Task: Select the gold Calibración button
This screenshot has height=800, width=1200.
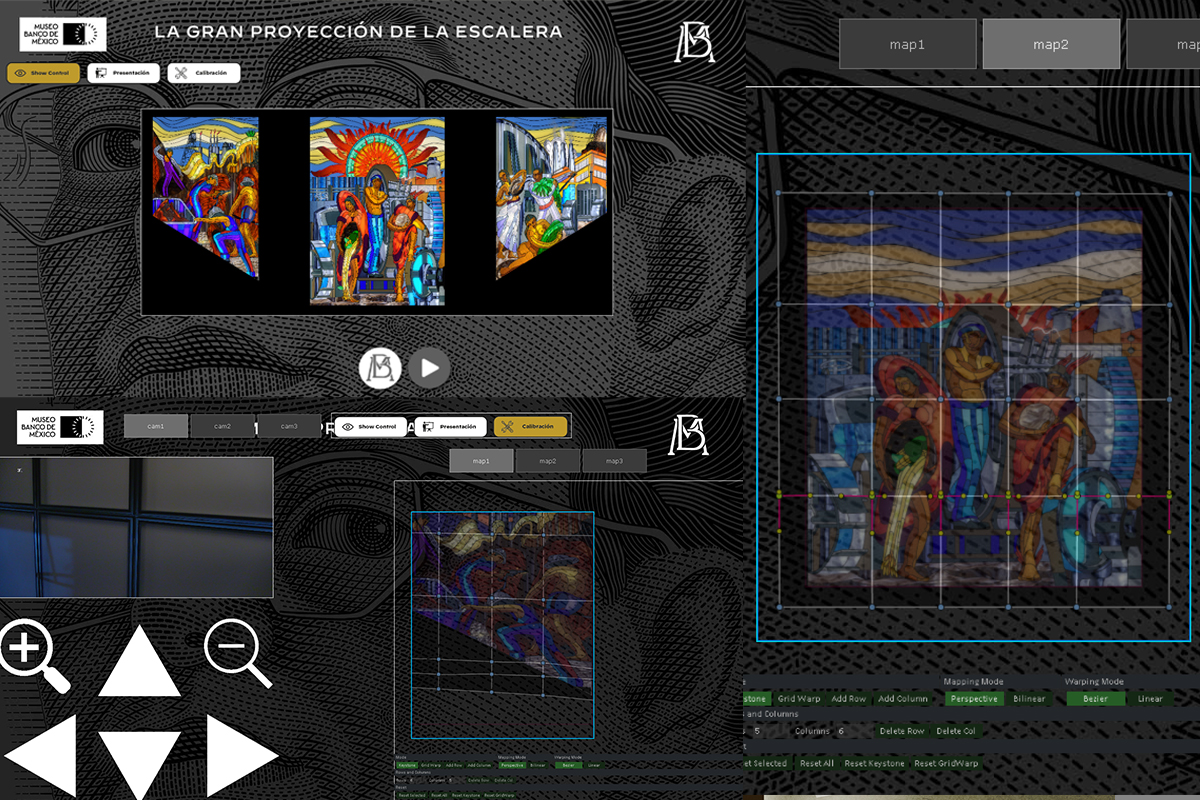Action: (530, 427)
